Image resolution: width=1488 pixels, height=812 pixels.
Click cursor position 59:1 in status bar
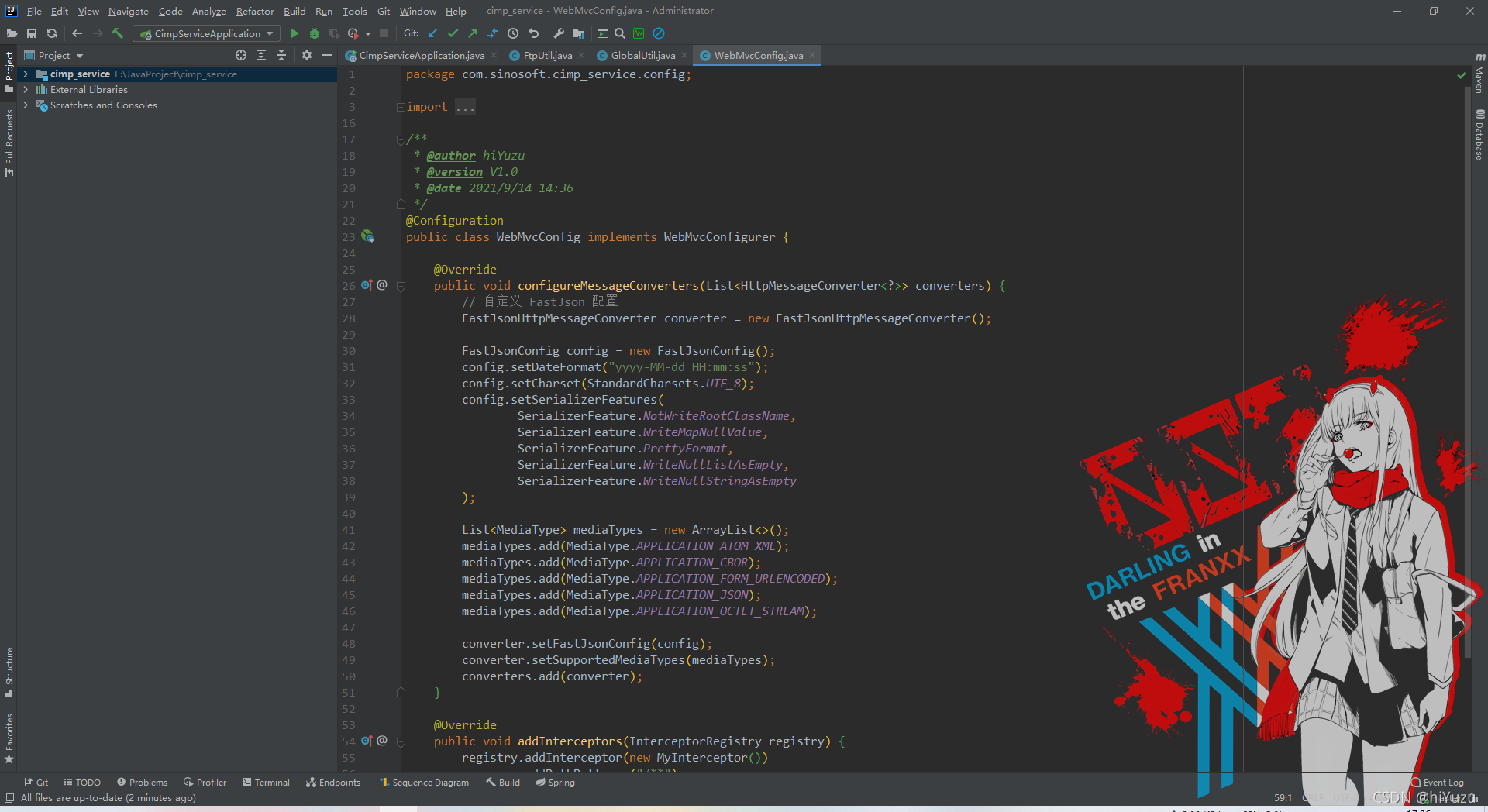point(1283,798)
